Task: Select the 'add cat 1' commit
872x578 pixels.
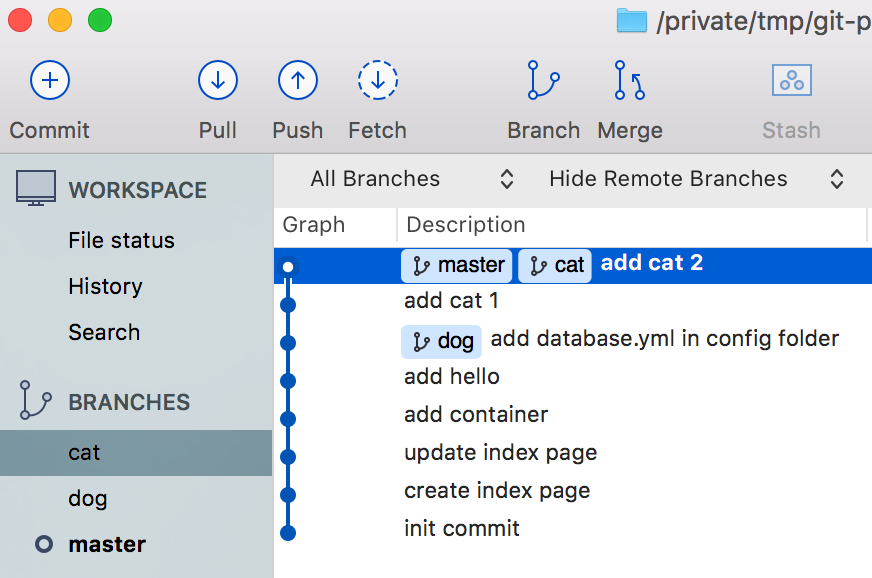Action: (x=451, y=300)
